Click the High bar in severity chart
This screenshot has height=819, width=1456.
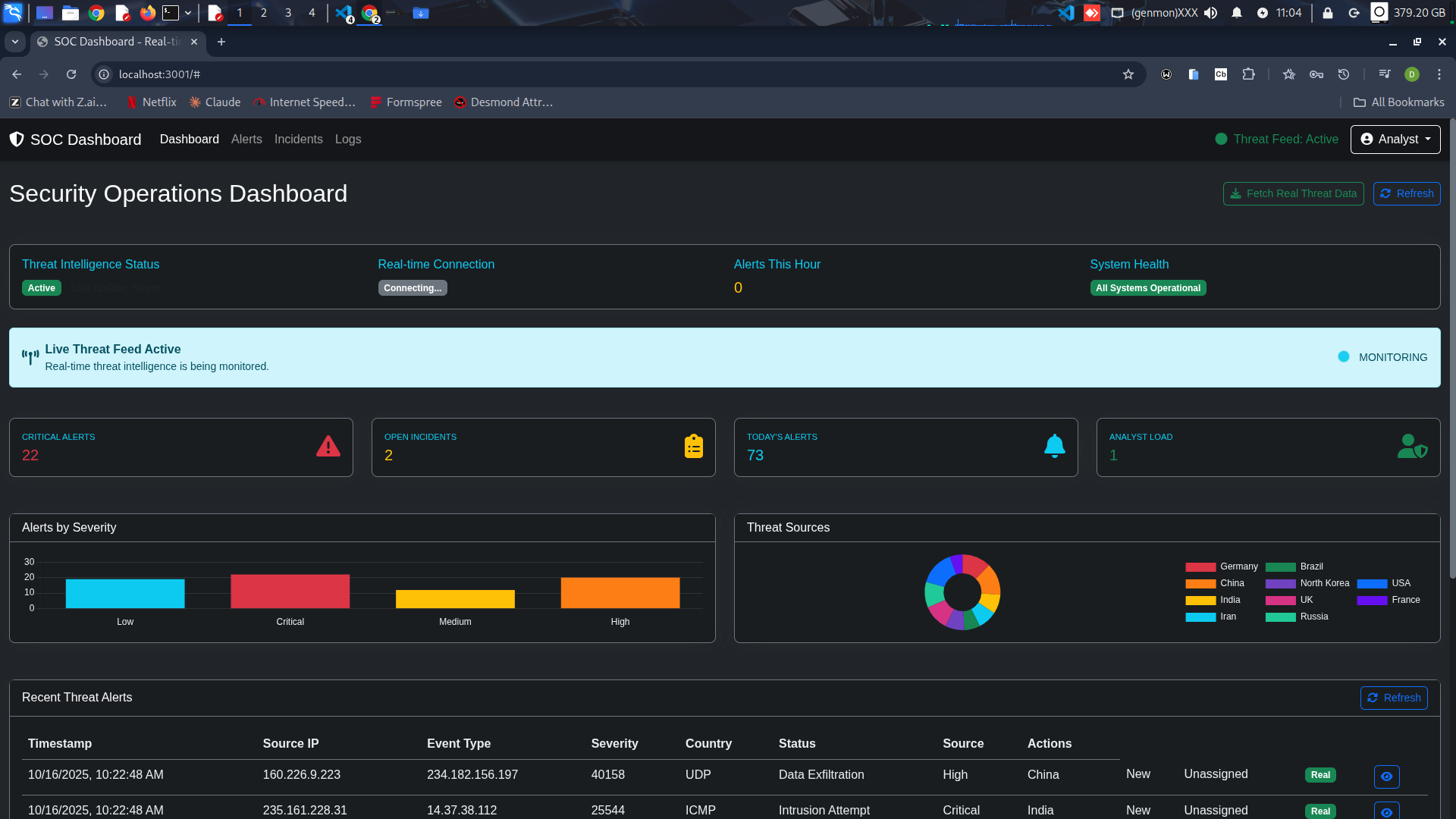tap(620, 593)
